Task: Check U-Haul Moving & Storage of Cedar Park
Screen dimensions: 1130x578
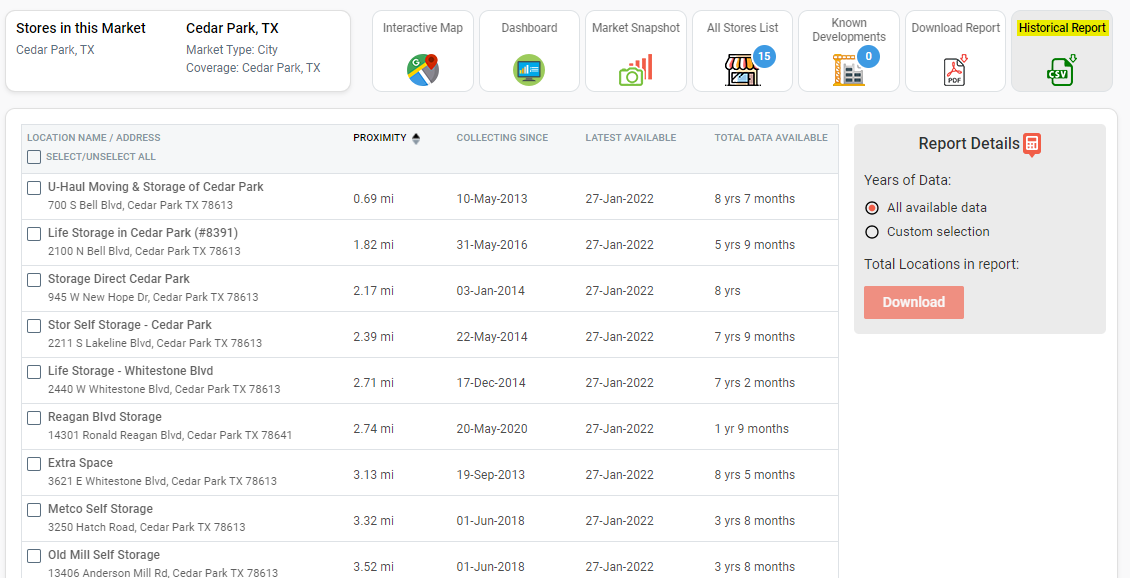Action: coord(34,188)
